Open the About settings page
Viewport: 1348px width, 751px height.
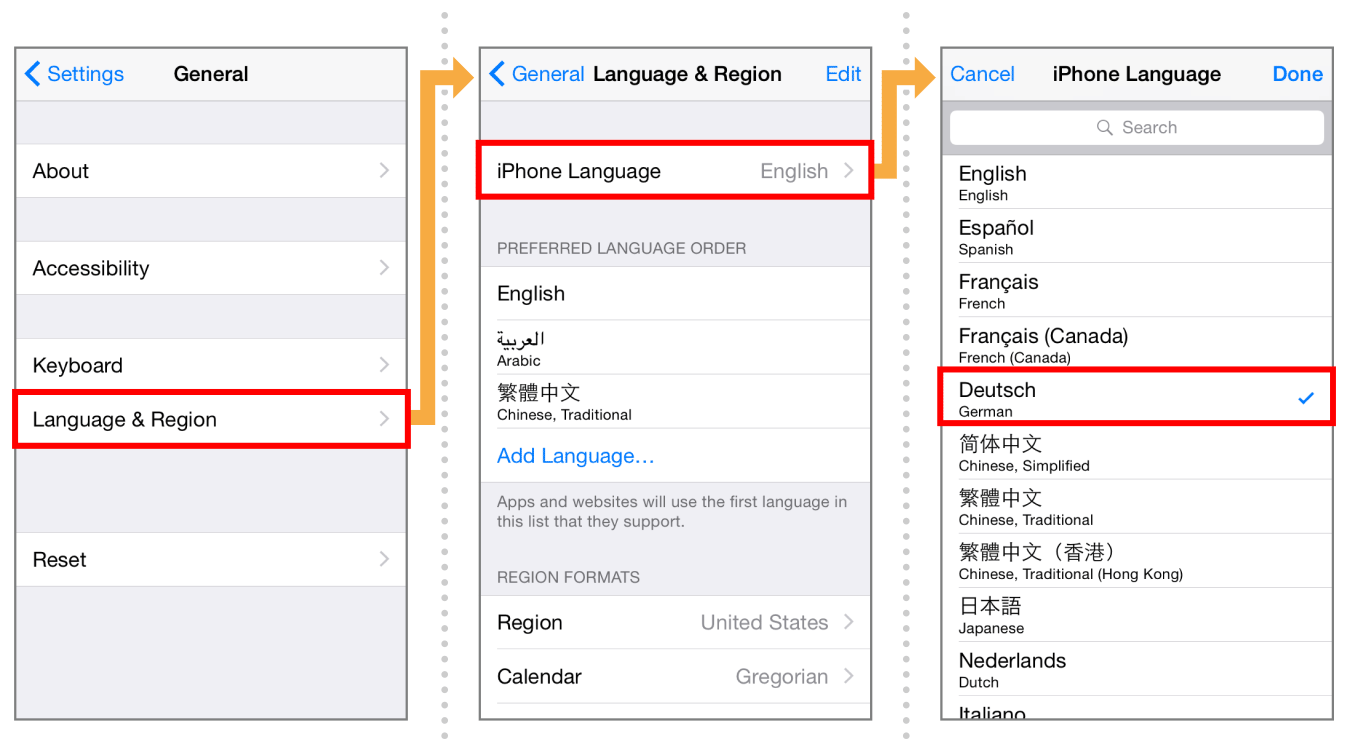pyautogui.click(x=210, y=170)
